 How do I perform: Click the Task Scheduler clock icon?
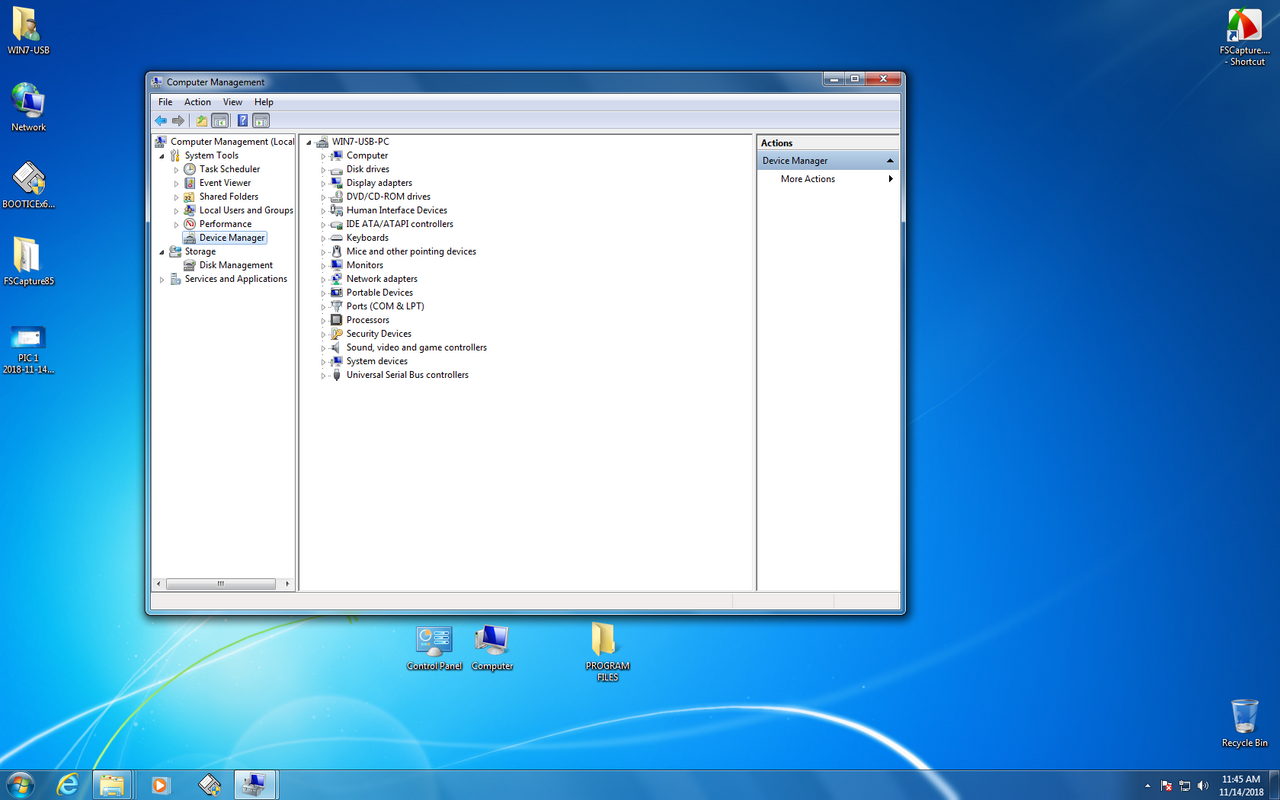point(190,169)
